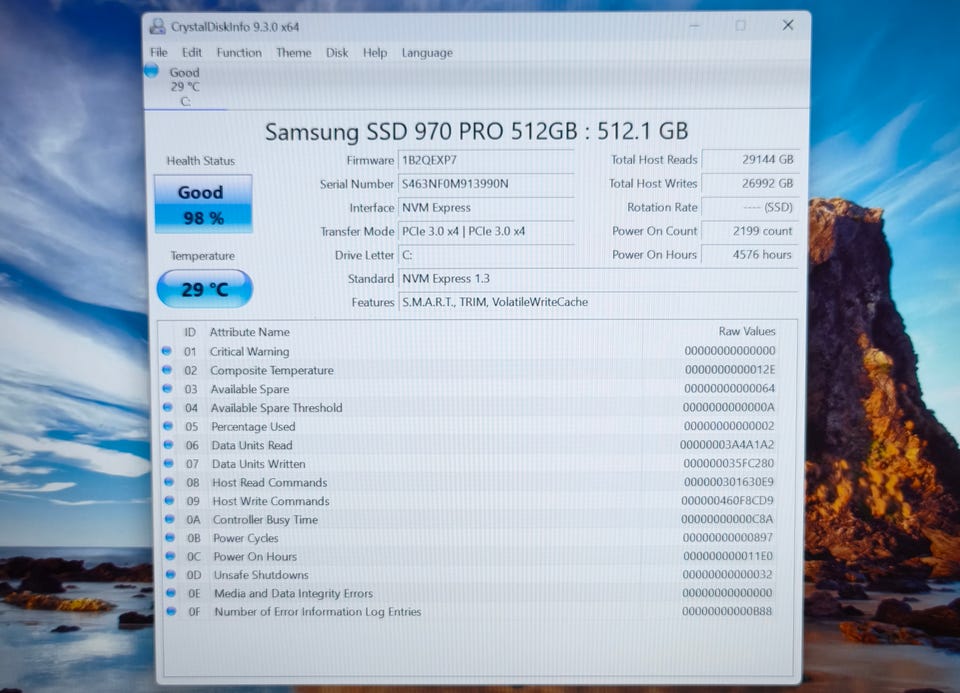Click the Interface field showing NVM Express
The width and height of the screenshot is (960, 693).
(x=486, y=208)
